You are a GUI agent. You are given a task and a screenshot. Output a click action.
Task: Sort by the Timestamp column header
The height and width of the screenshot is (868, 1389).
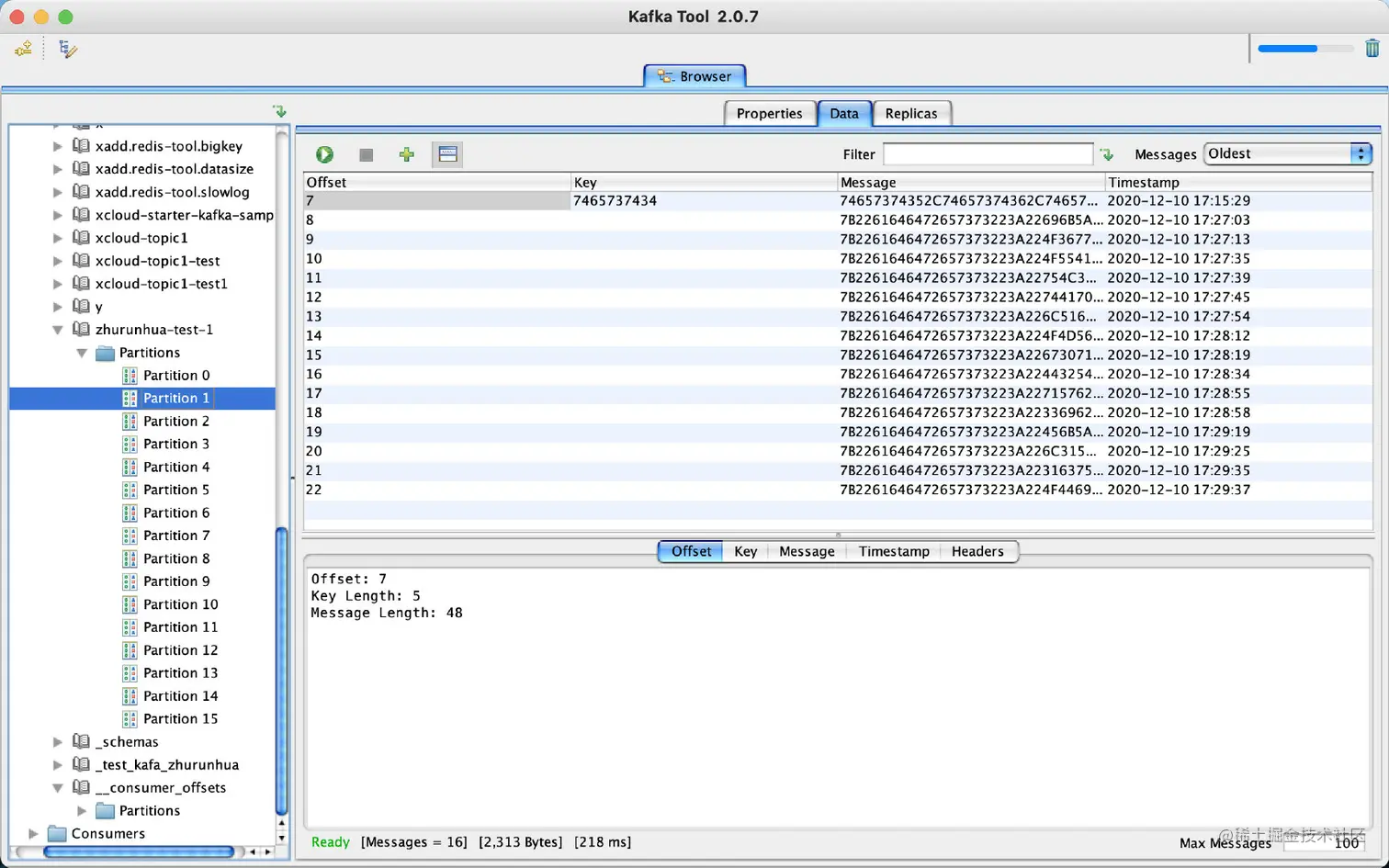[1238, 182]
